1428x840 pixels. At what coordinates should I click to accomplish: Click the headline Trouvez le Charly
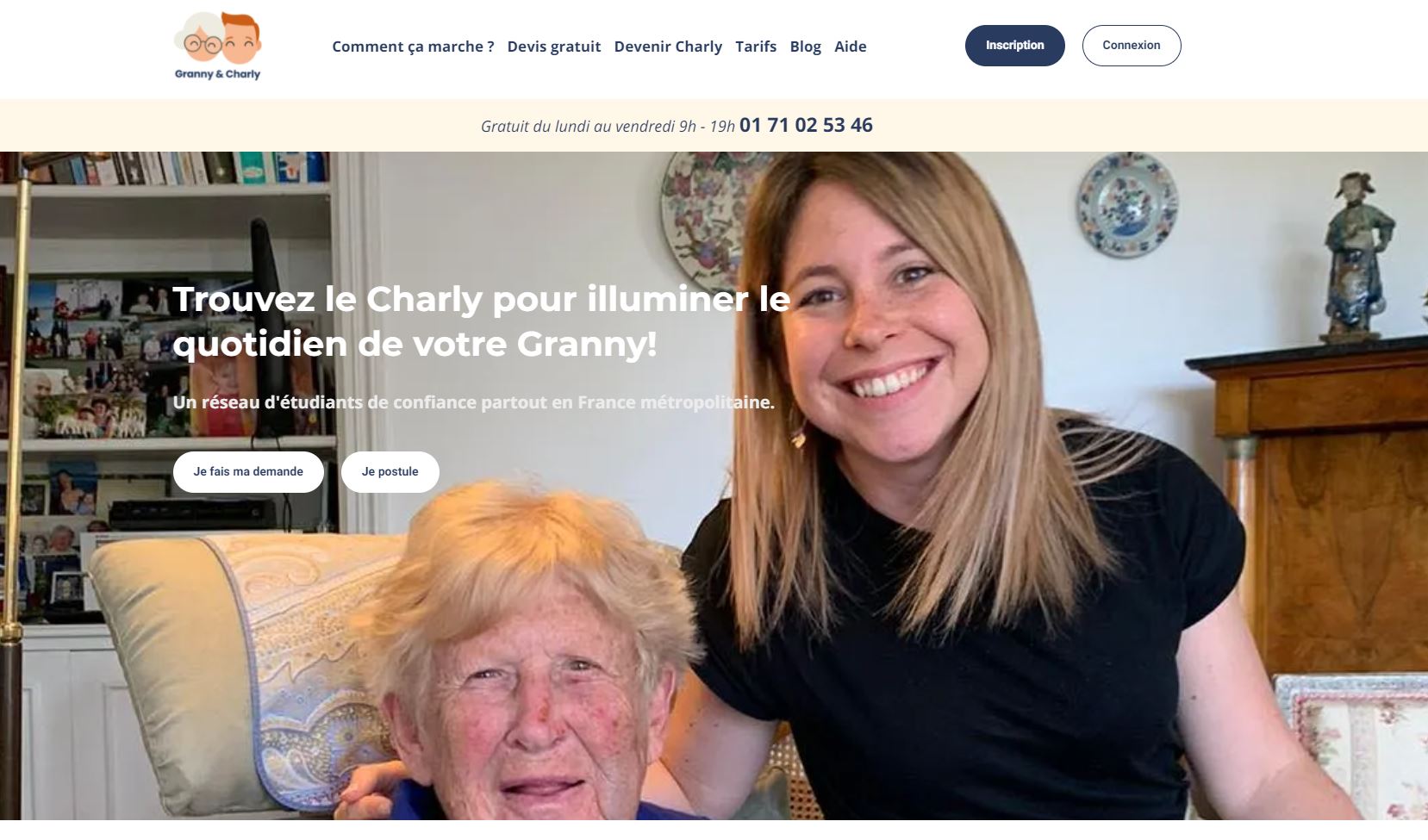pos(481,321)
